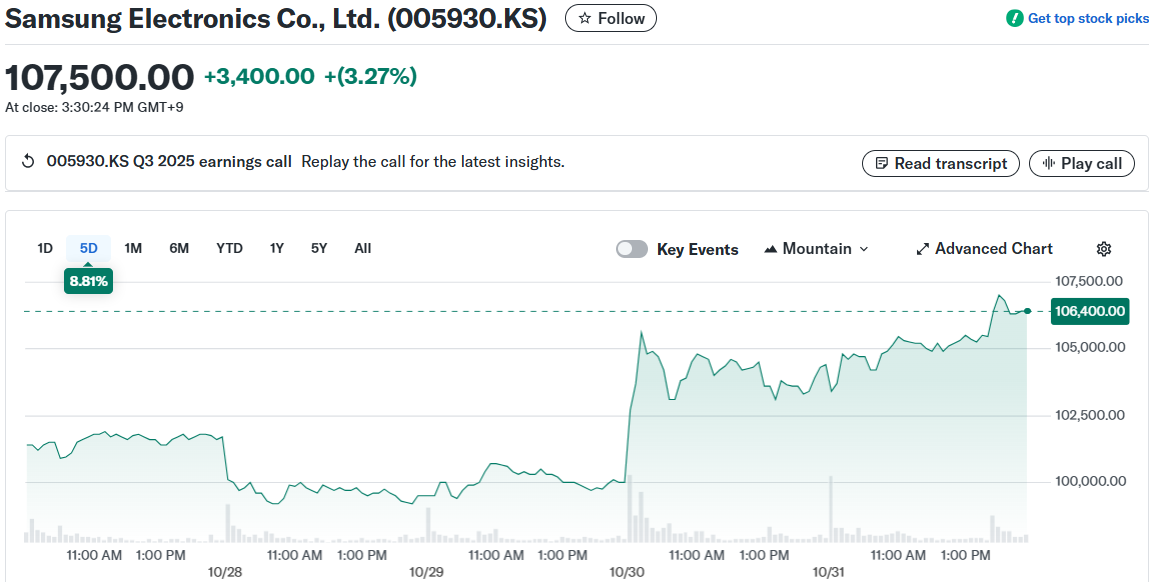Toggle the Key Events switch

point(632,249)
